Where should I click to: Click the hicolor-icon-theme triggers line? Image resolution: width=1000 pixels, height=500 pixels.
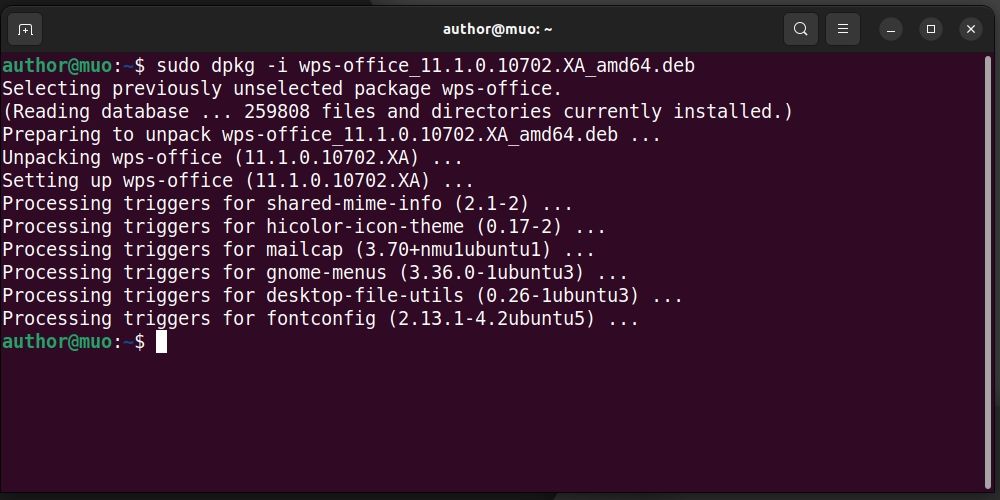(x=303, y=227)
